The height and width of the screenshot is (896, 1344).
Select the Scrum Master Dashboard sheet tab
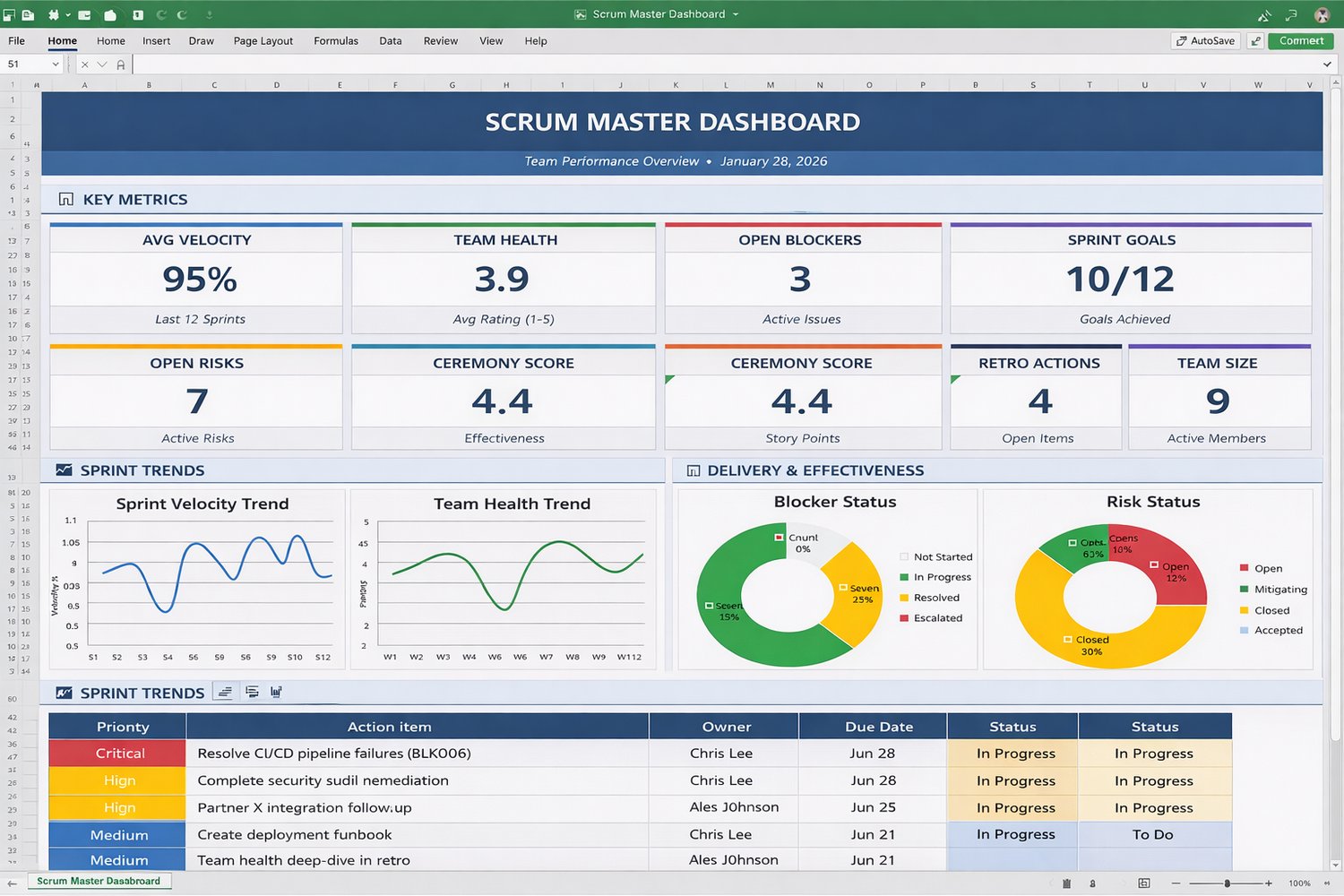click(99, 881)
